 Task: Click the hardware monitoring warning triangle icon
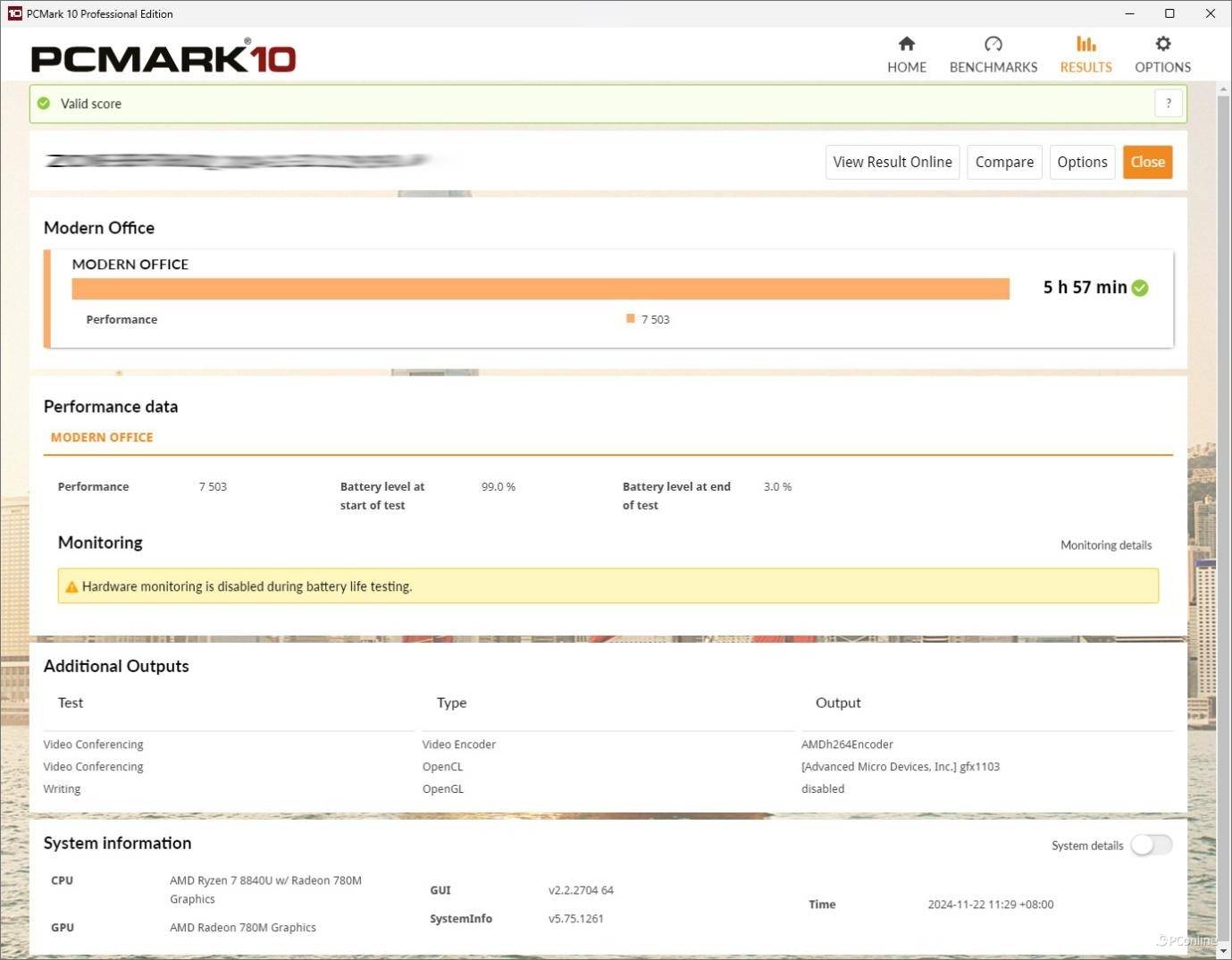click(x=71, y=587)
